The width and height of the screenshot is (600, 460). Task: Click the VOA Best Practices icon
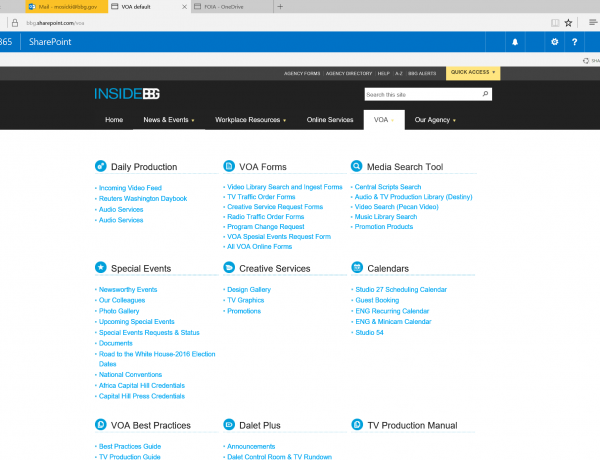[101, 424]
